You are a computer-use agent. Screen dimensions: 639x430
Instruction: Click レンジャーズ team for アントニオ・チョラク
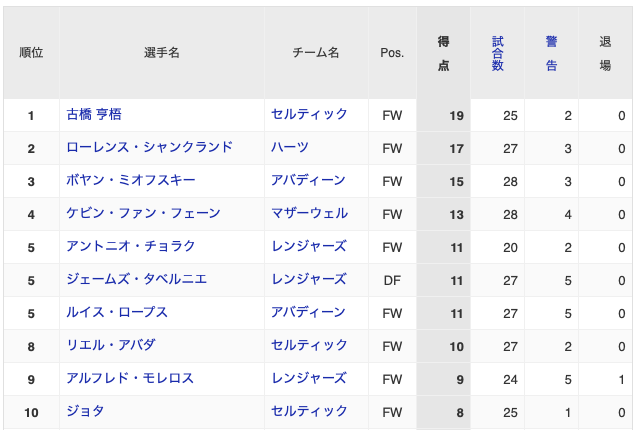coord(309,246)
